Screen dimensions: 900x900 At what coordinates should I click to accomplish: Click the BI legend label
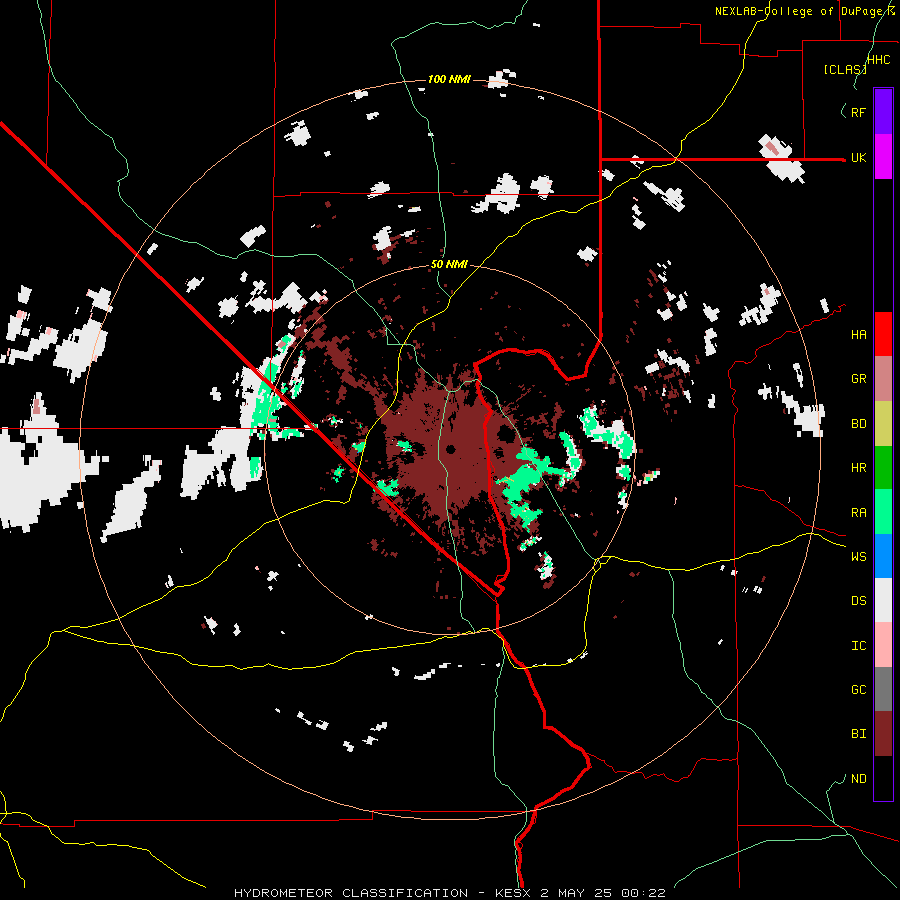(858, 734)
